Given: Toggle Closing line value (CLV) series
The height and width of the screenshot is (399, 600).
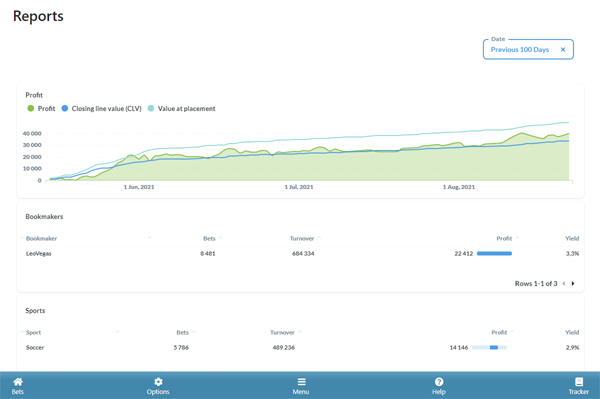Looking at the screenshot, I should (x=101, y=109).
